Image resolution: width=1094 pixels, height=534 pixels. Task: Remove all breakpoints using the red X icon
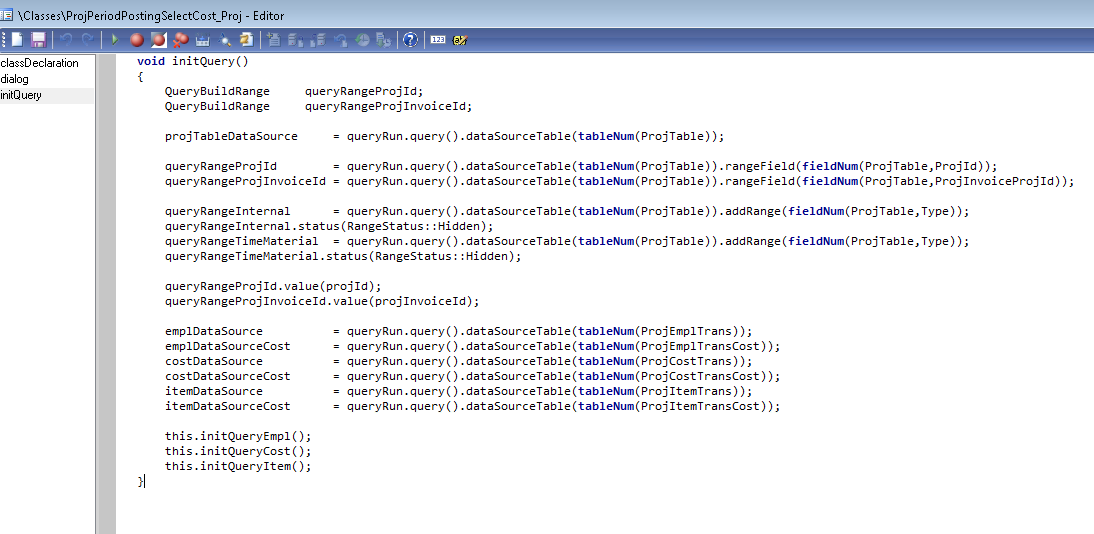pos(180,40)
